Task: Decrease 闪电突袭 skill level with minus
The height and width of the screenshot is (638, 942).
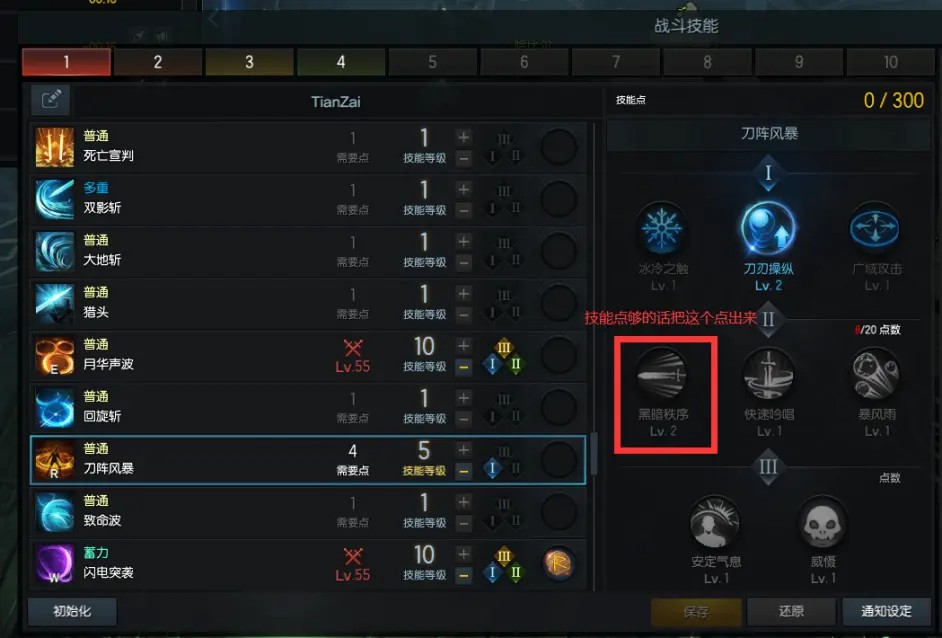Action: click(x=463, y=576)
